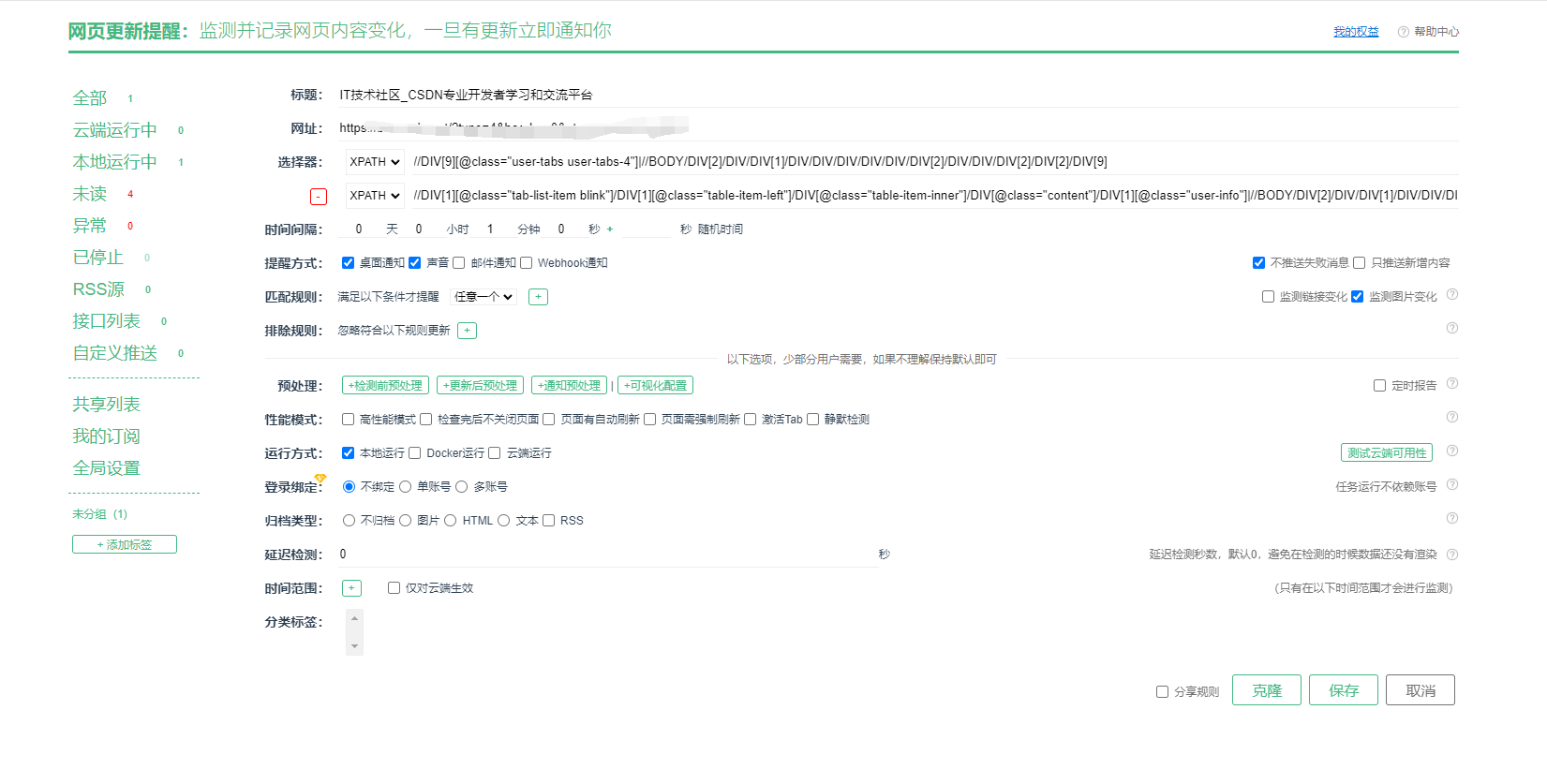Choose 图片 archive type radio
1547x784 pixels.
tap(406, 521)
